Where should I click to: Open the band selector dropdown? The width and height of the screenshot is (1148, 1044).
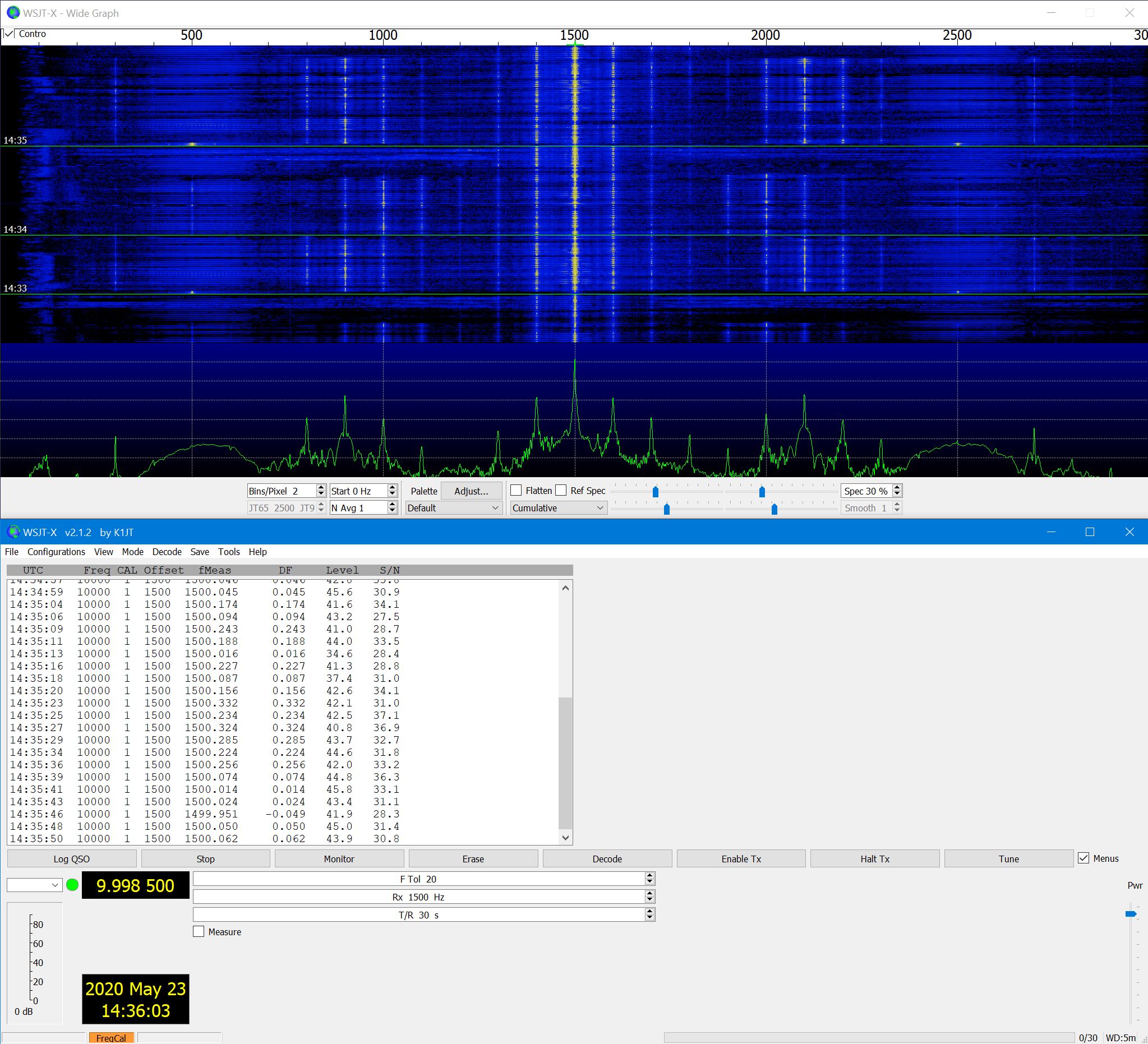(34, 885)
